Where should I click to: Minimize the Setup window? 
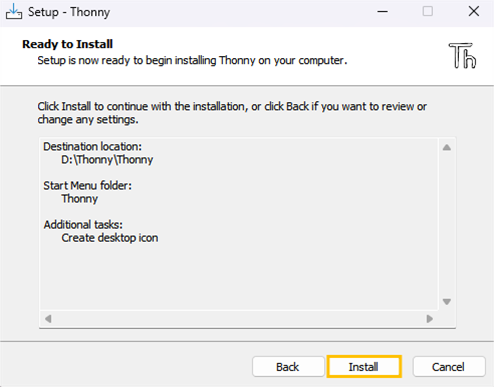coord(382,12)
